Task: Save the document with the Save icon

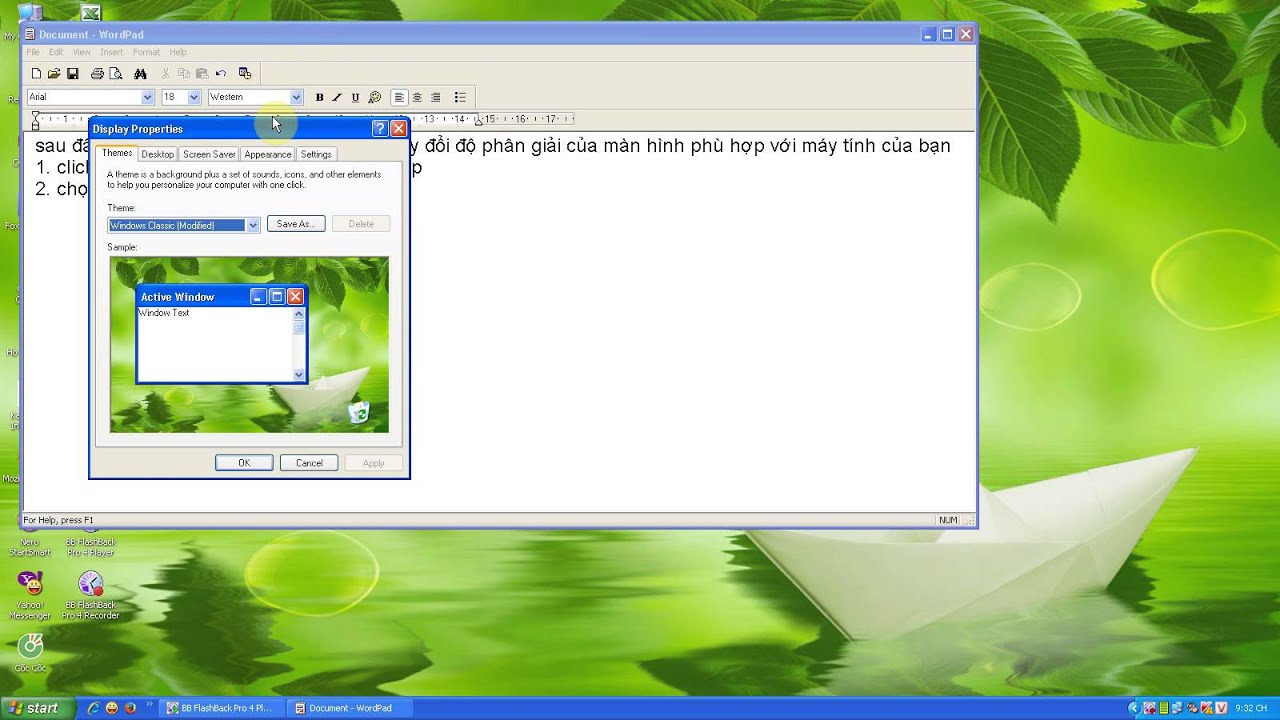Action: (x=73, y=73)
